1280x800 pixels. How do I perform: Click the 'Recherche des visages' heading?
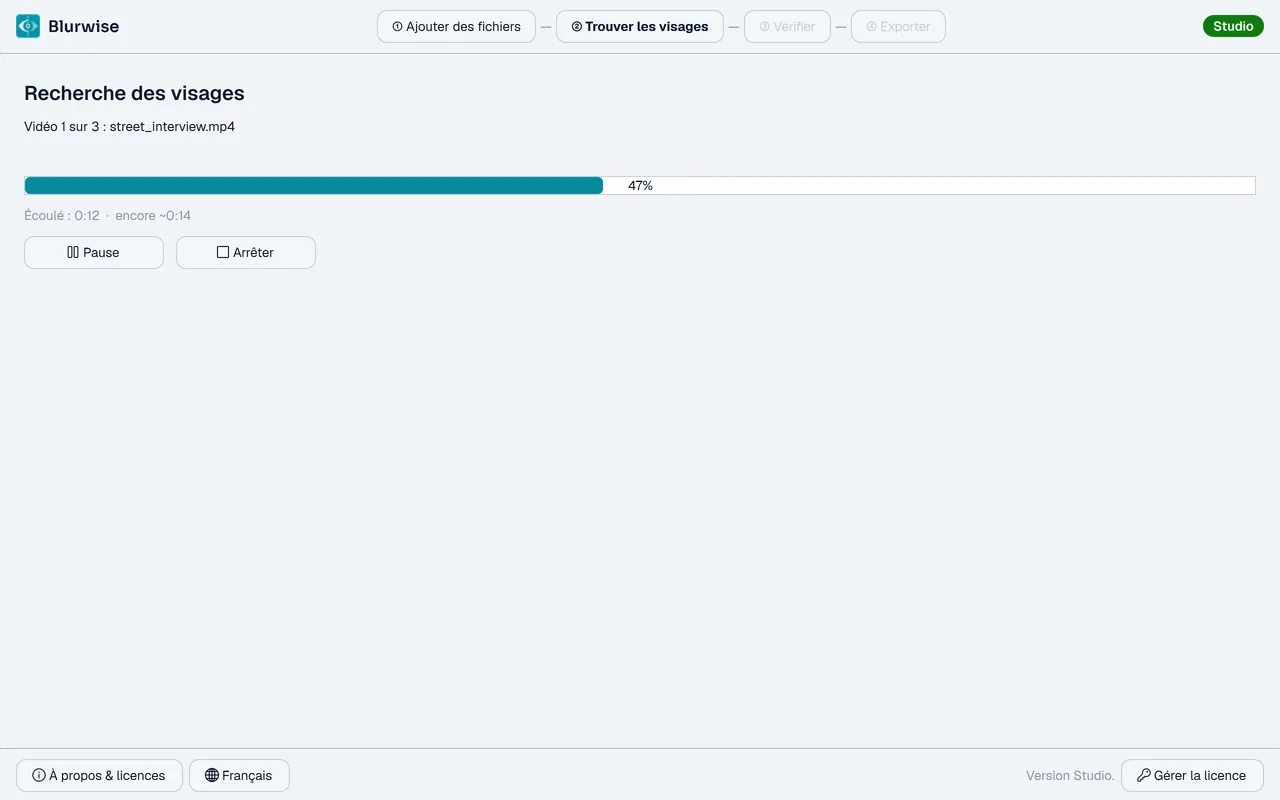[134, 93]
